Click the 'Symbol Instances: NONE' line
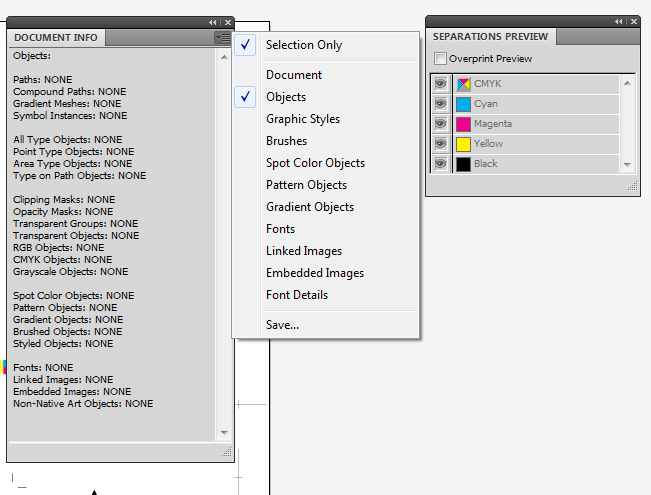Viewport: 651px width, 495px height. point(70,115)
